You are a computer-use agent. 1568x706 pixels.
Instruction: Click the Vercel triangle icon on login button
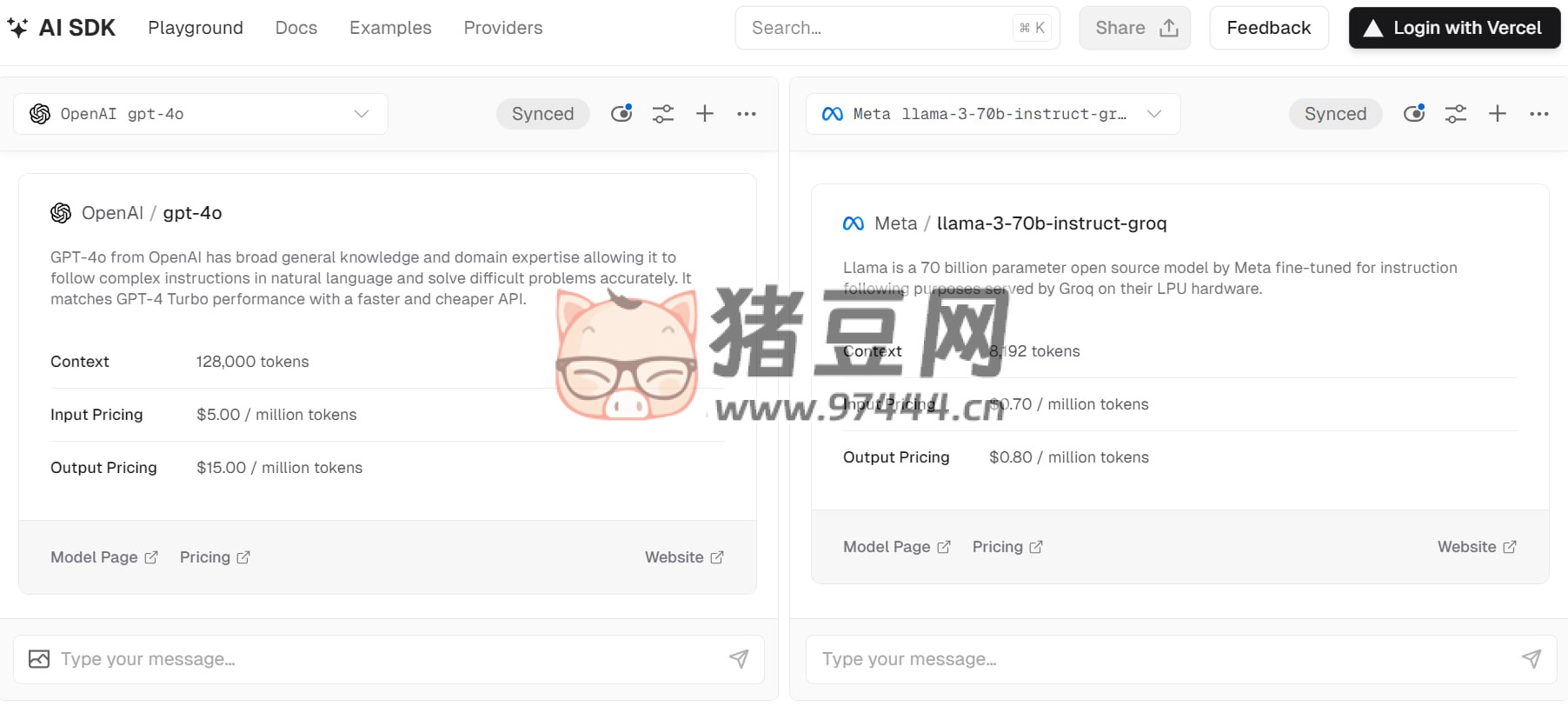pyautogui.click(x=1373, y=29)
